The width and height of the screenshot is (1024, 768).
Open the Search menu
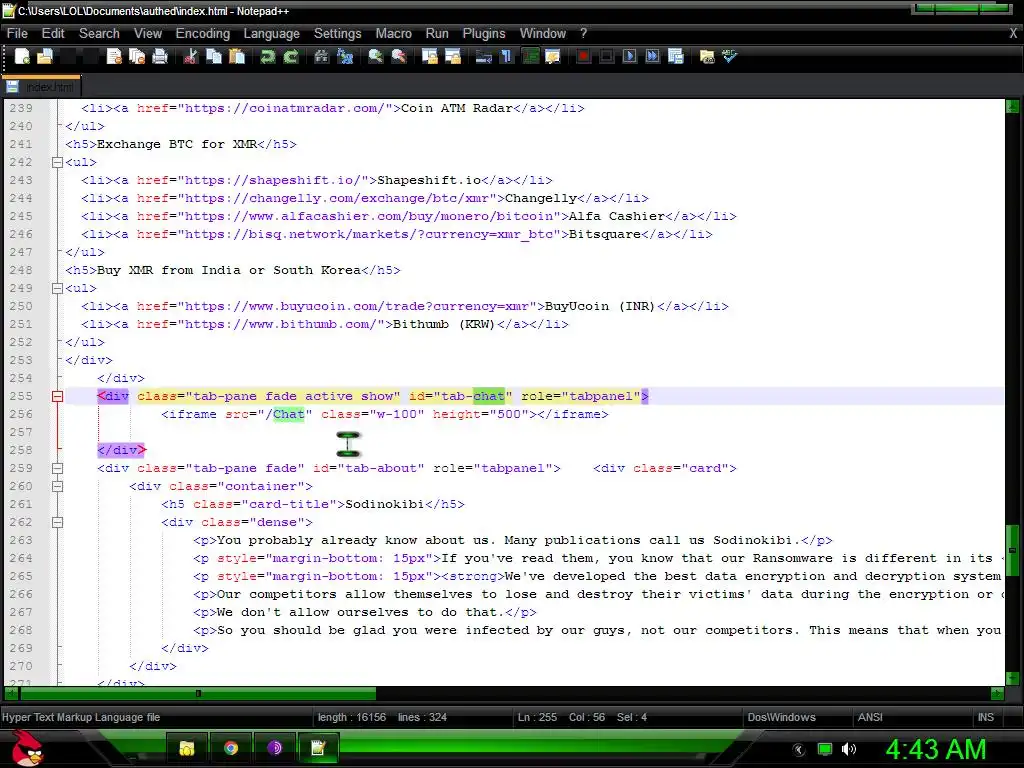(99, 33)
